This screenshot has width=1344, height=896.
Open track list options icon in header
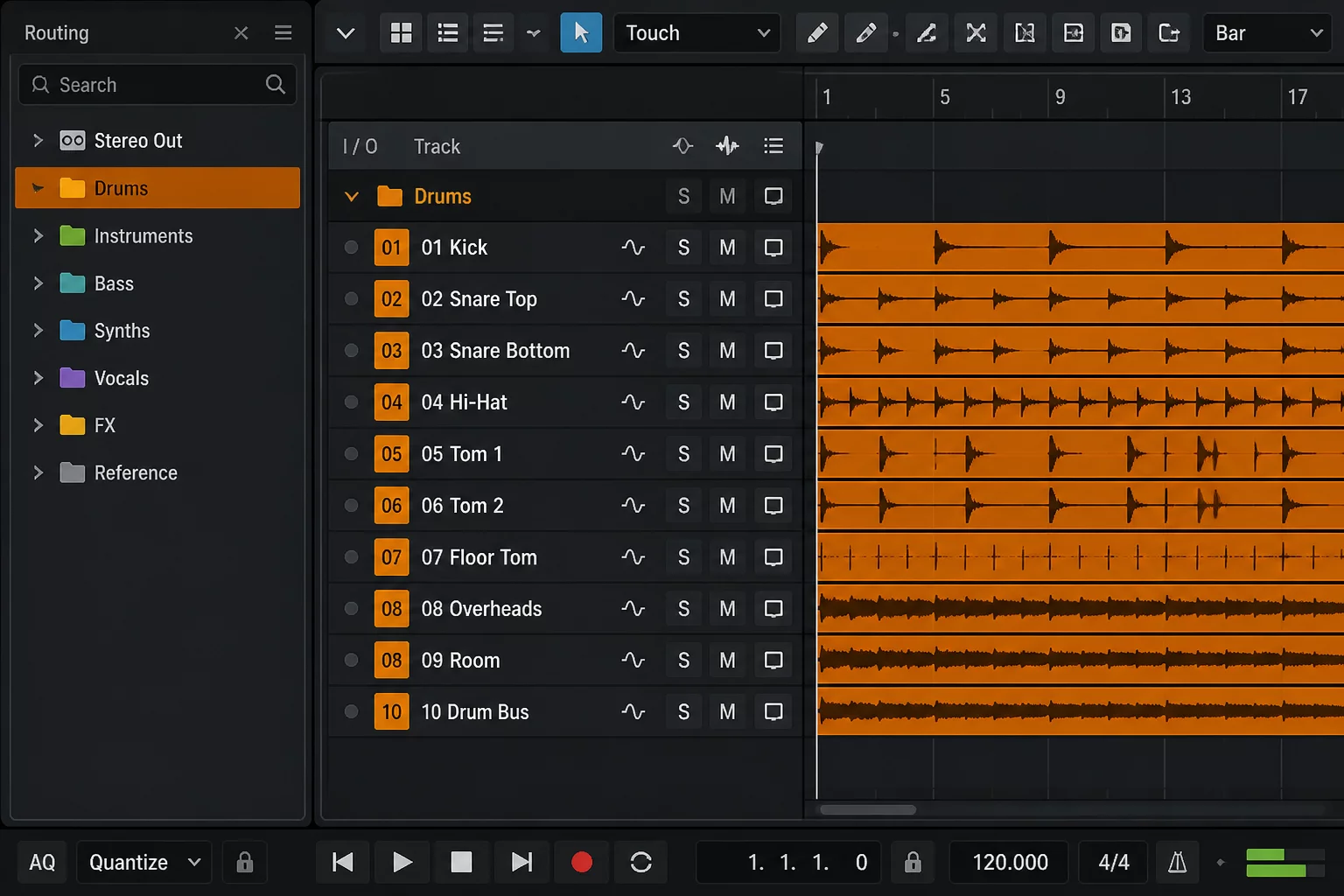773,146
